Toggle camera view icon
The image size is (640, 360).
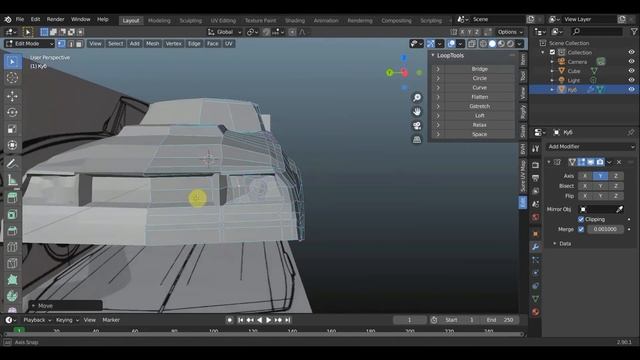[x=417, y=126]
